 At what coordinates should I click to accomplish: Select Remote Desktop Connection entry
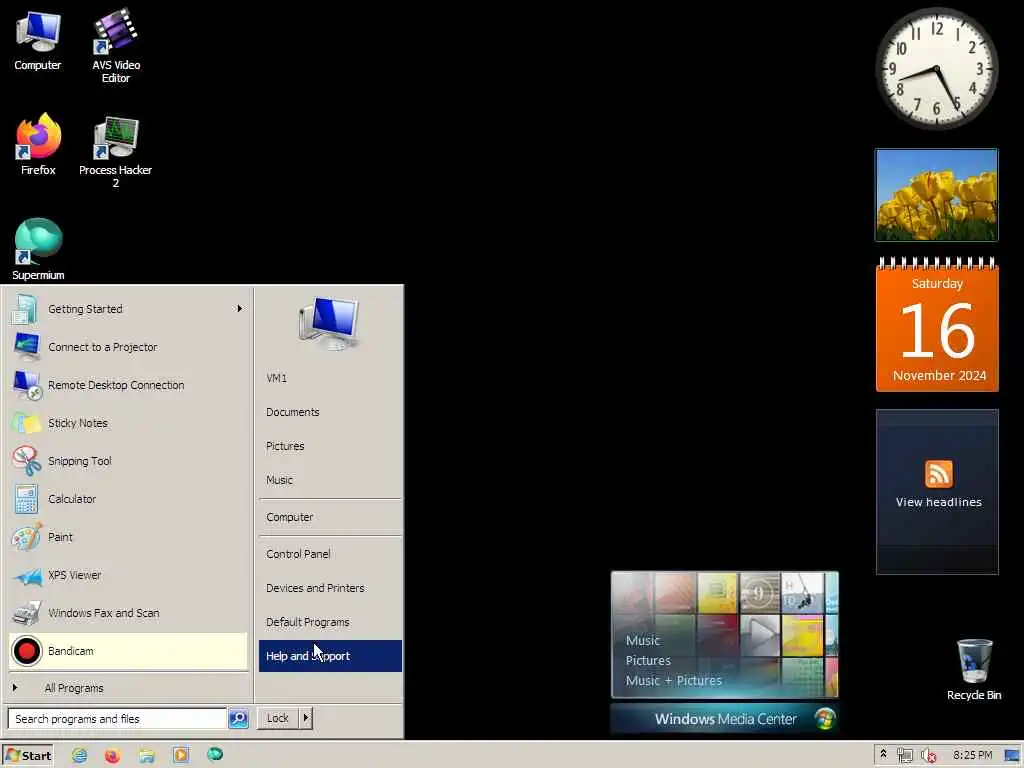(x=129, y=385)
